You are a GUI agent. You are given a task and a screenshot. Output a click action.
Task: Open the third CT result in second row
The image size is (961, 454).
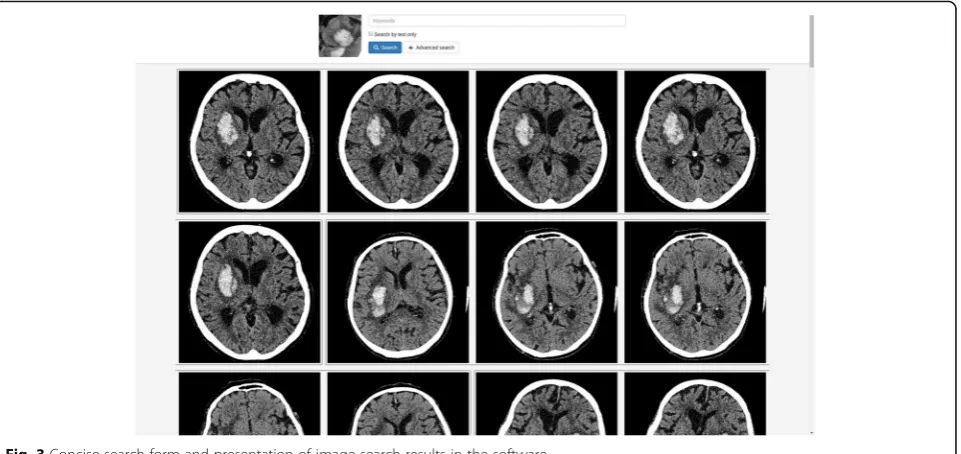click(547, 292)
